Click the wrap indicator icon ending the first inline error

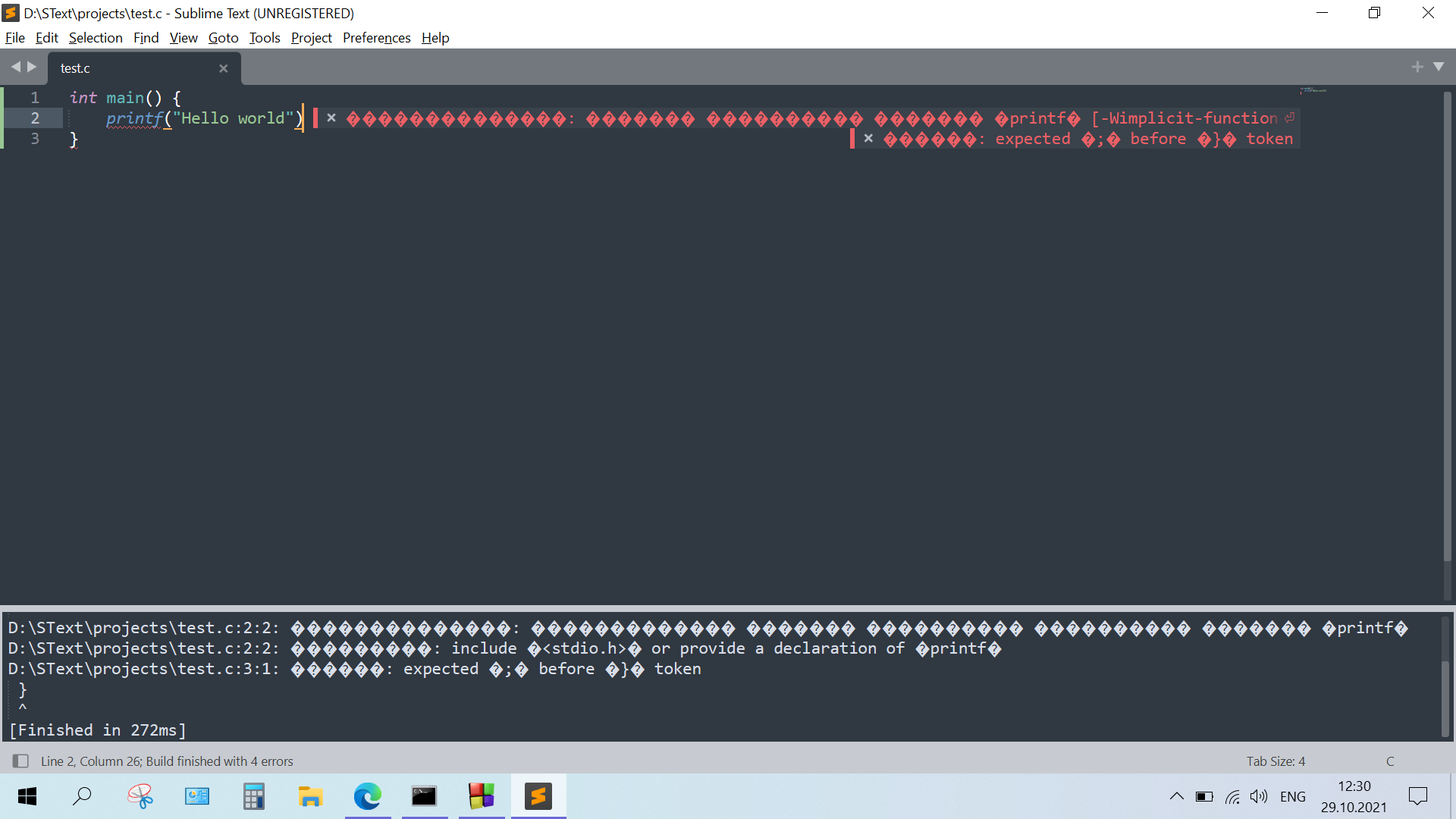pos(1291,116)
